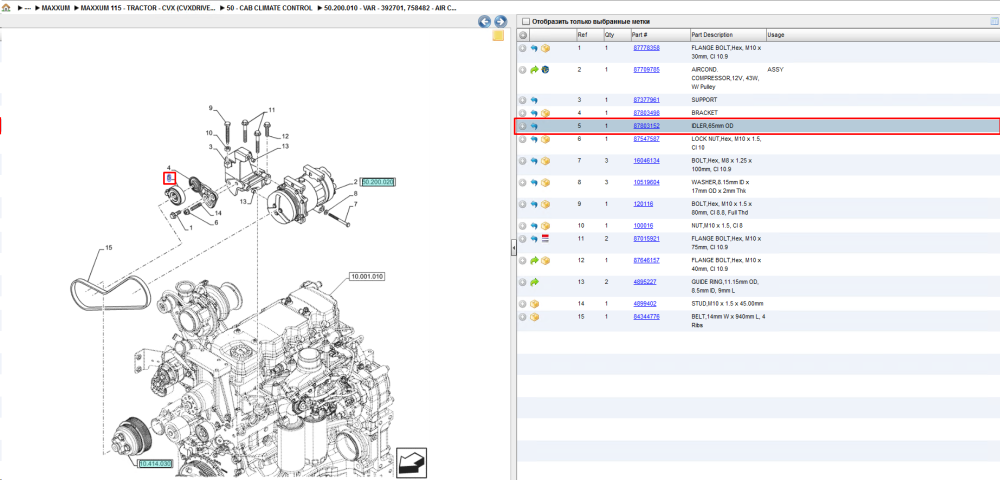1000x480 pixels.
Task: Navigate to next diagram with right arrow
Action: coord(501,22)
